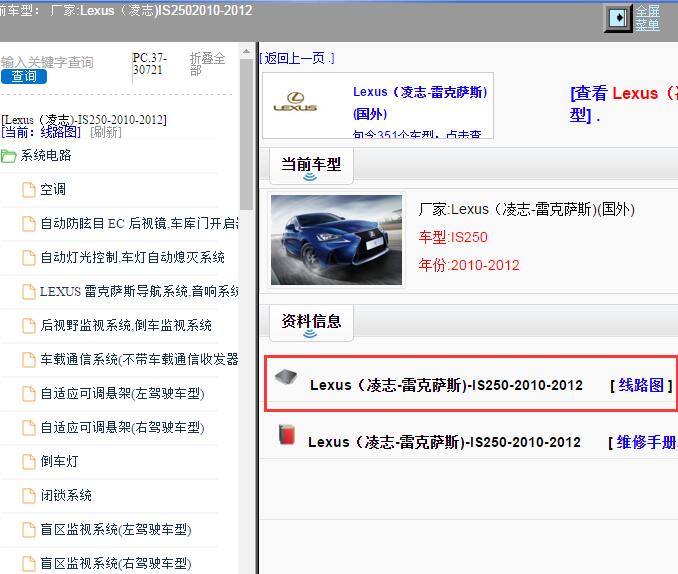Open Lexus(凌志-雷克萨斯)(国外) brand link

tap(420, 103)
